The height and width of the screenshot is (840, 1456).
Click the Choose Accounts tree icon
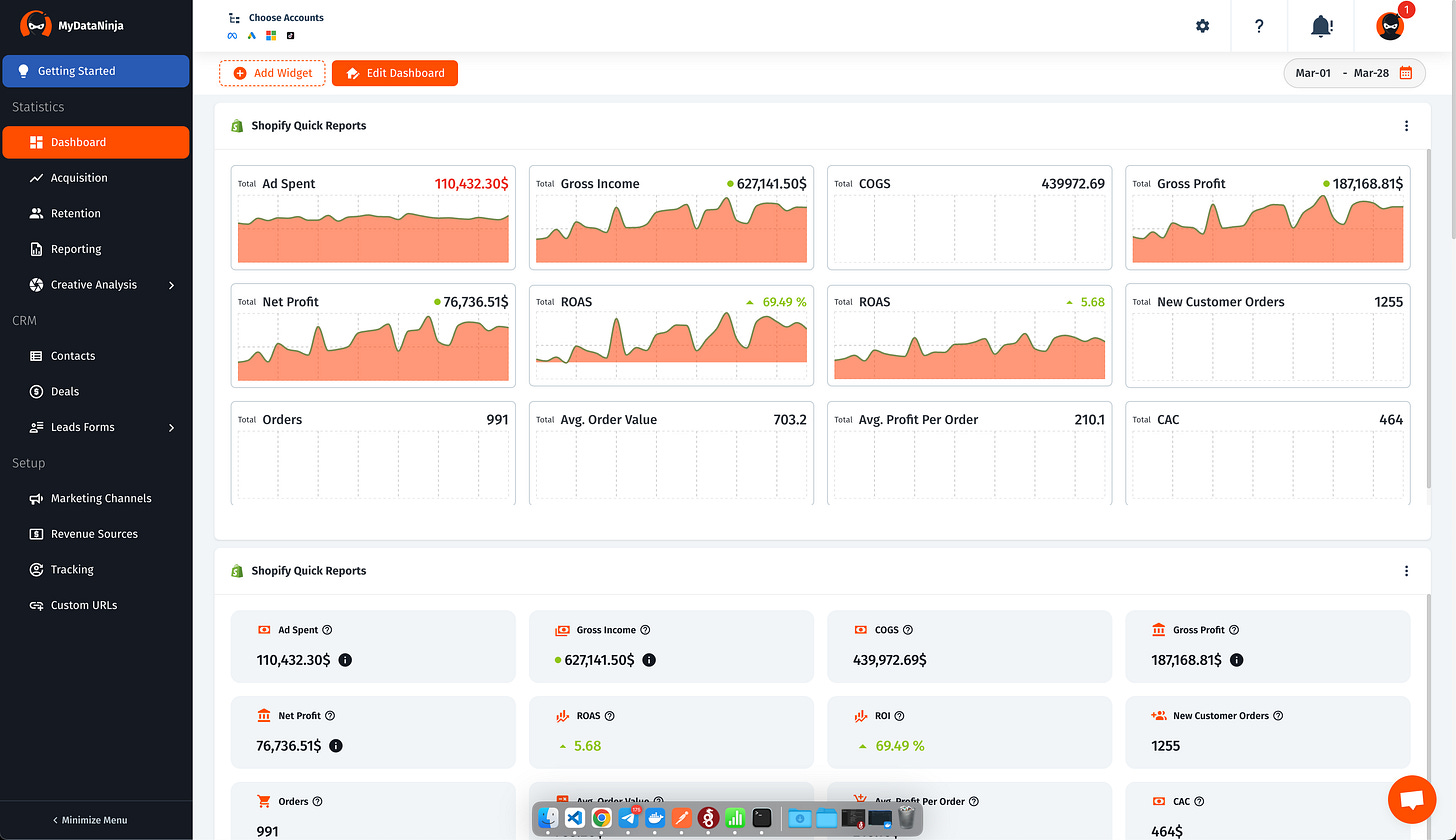(234, 18)
